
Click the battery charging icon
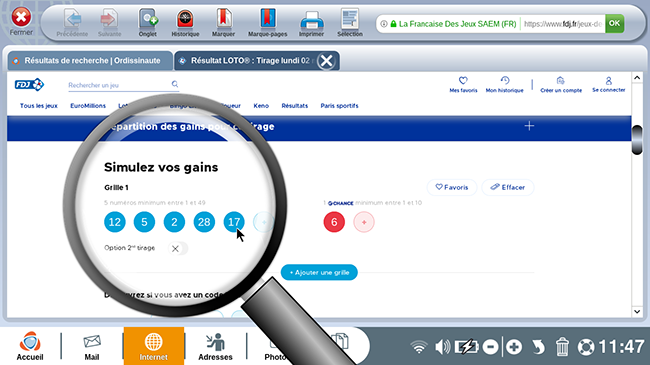pyautogui.click(x=466, y=347)
